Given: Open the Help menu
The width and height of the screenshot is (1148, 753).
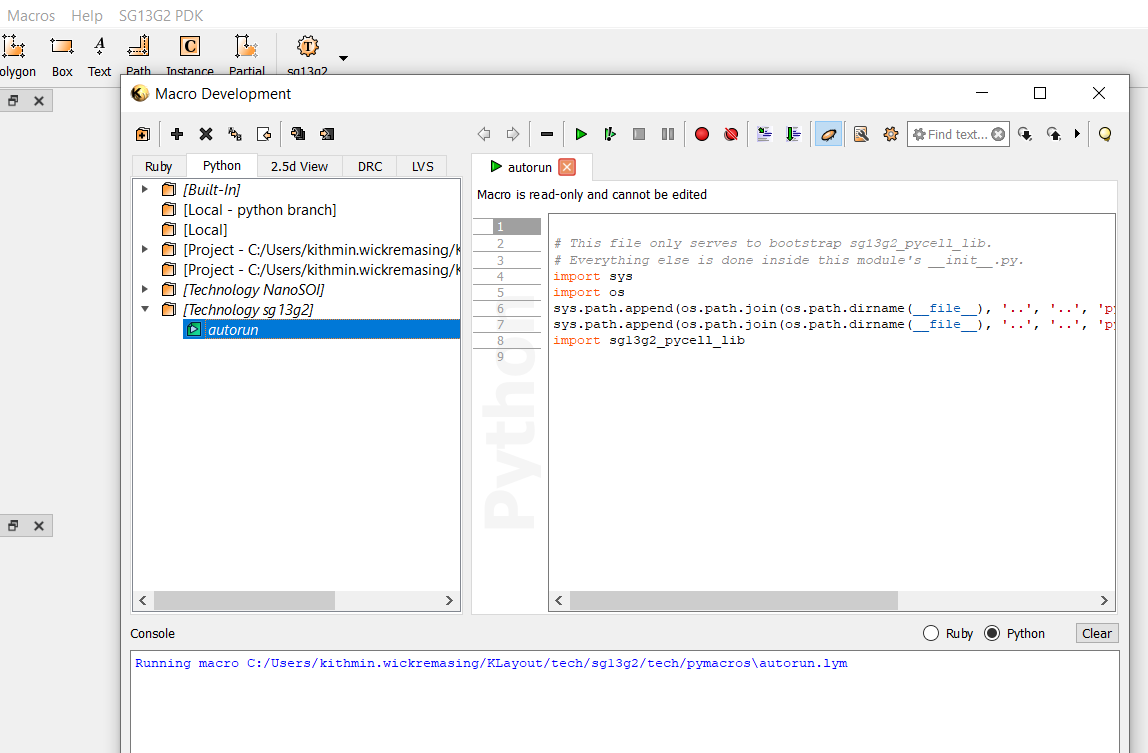Looking at the screenshot, I should coord(86,15).
